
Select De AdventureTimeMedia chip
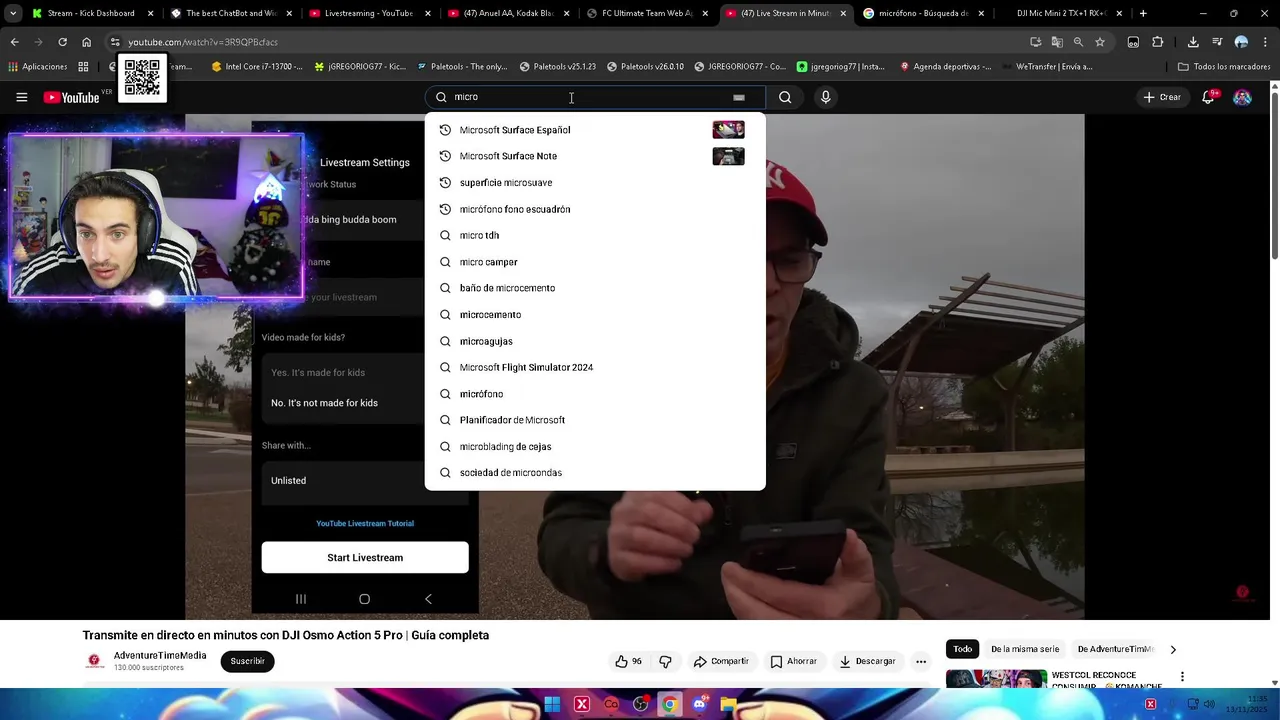pyautogui.click(x=1115, y=649)
